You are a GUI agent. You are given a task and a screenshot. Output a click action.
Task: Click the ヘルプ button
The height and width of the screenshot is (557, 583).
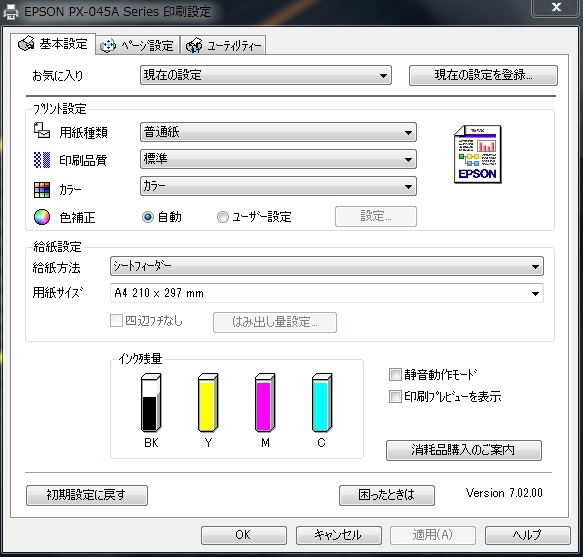[528, 535]
